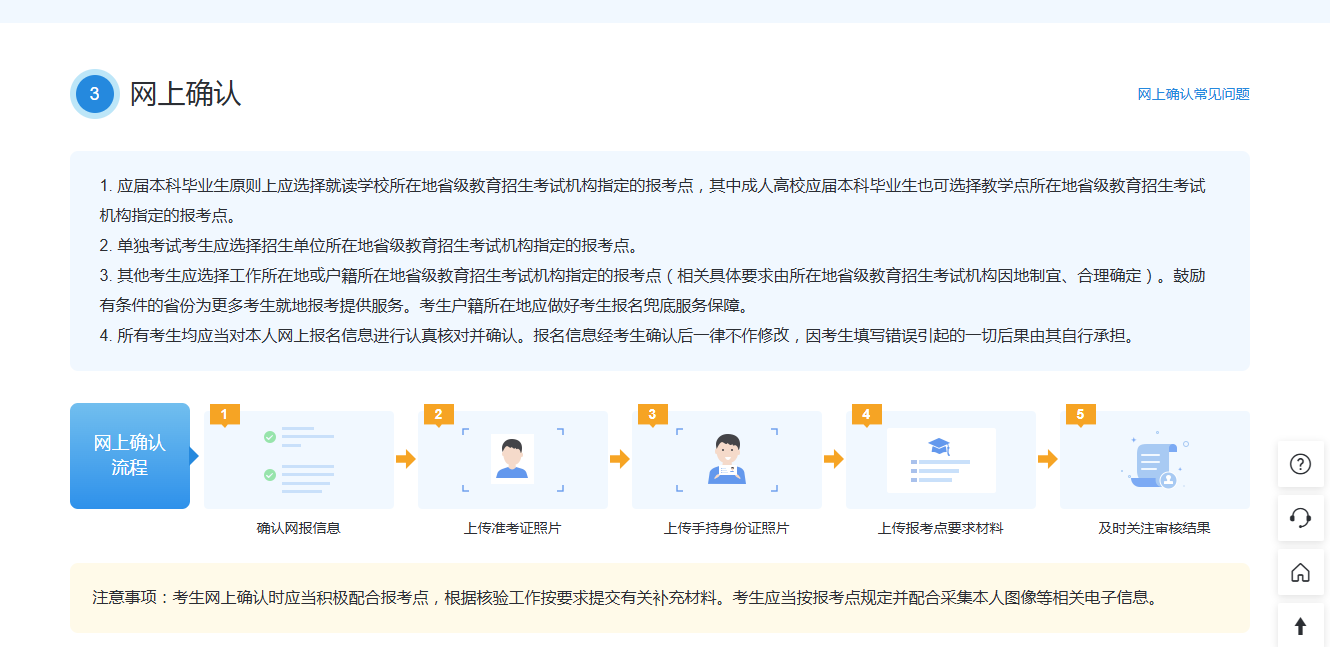Click the step 5 orange number badge
The height and width of the screenshot is (647, 1330).
click(x=1078, y=413)
